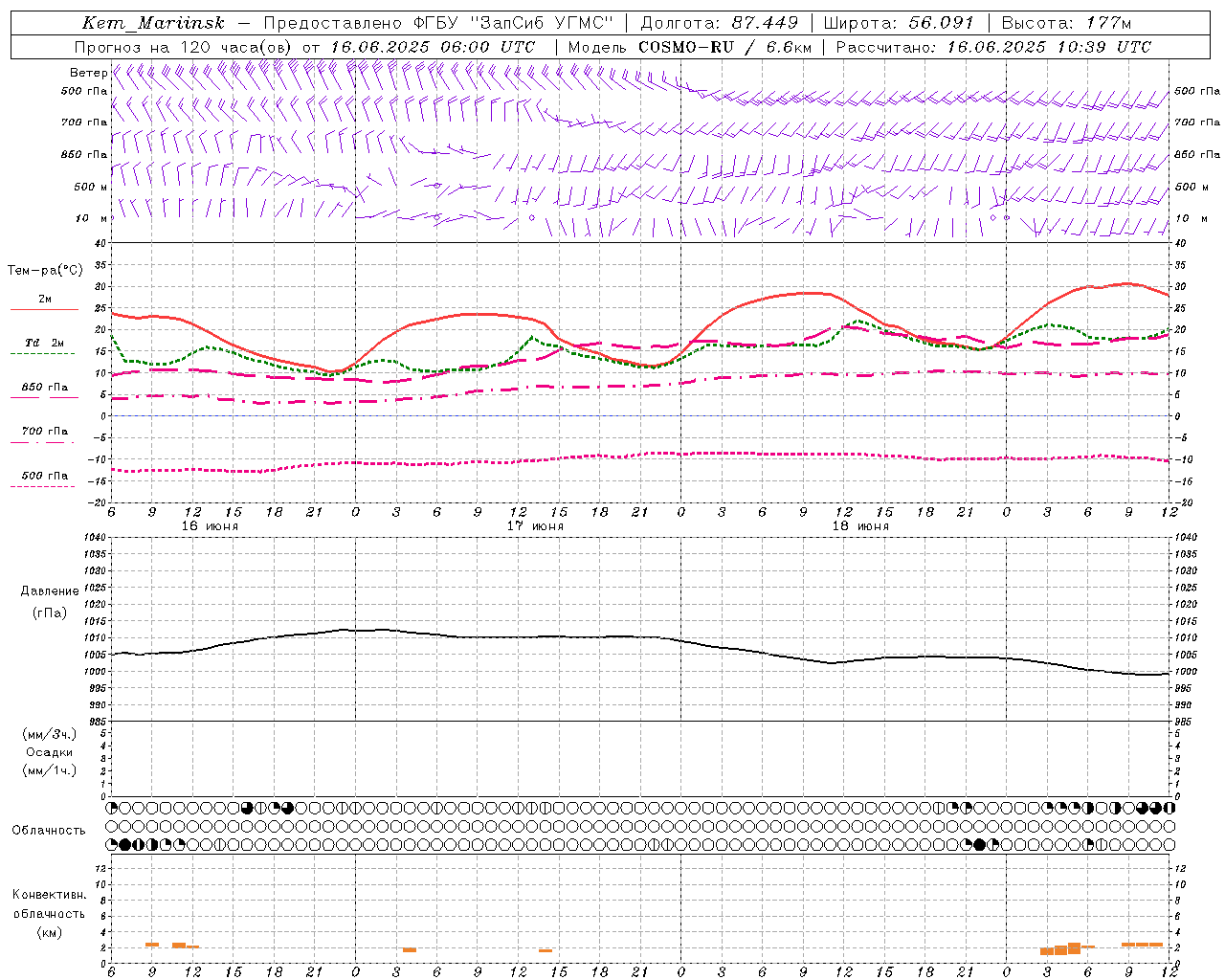Click the Td 2м dew point legend entry
Image resolution: width=1225 pixels, height=980 pixels.
click(44, 343)
